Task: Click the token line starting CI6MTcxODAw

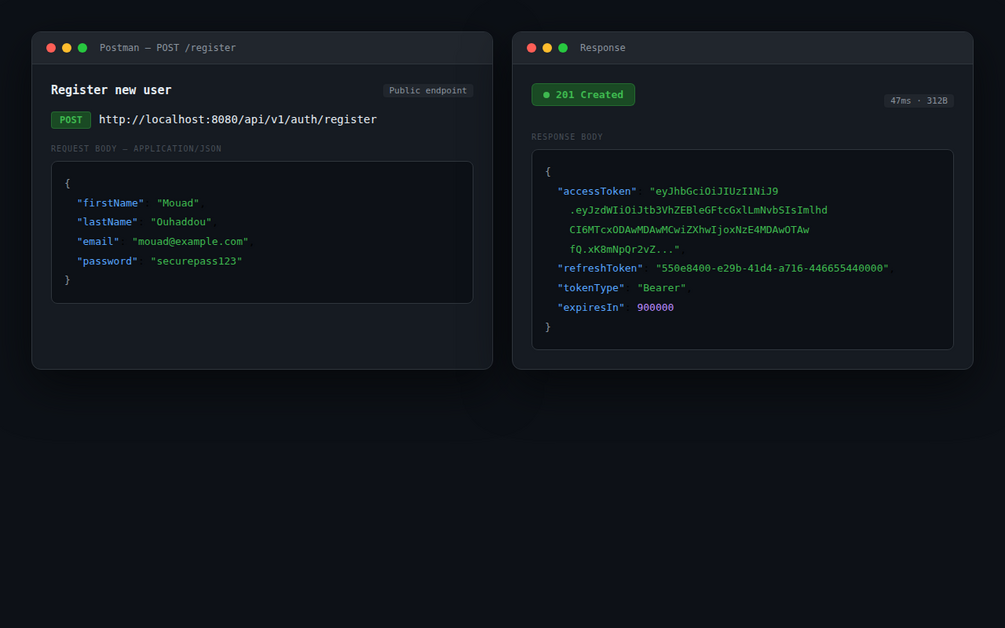Action: [x=690, y=230]
